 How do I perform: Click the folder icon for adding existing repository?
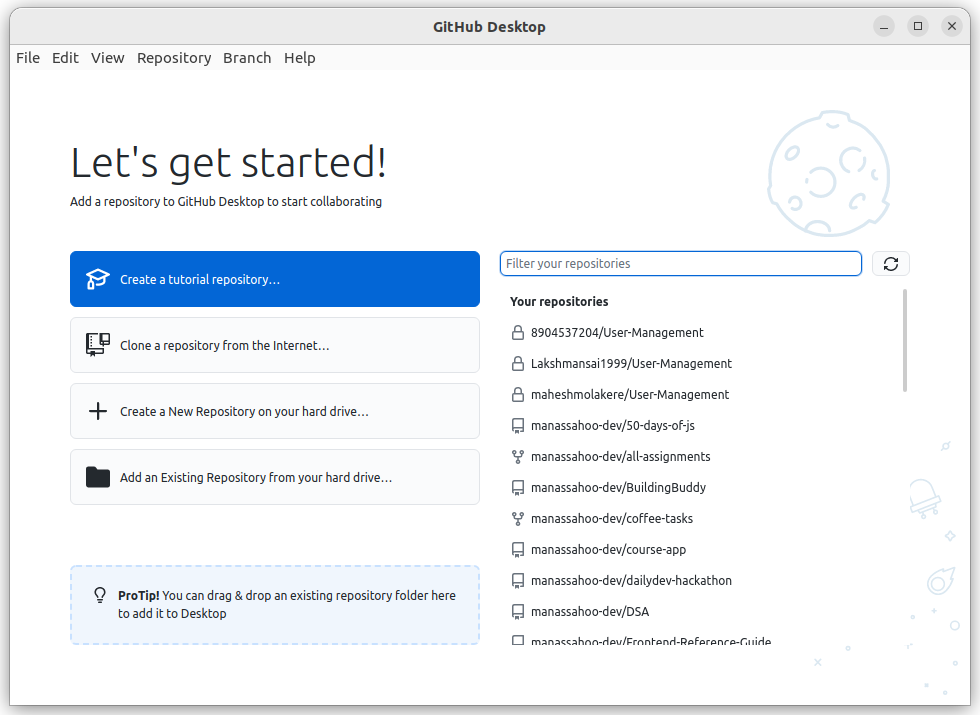pyautogui.click(x=97, y=477)
